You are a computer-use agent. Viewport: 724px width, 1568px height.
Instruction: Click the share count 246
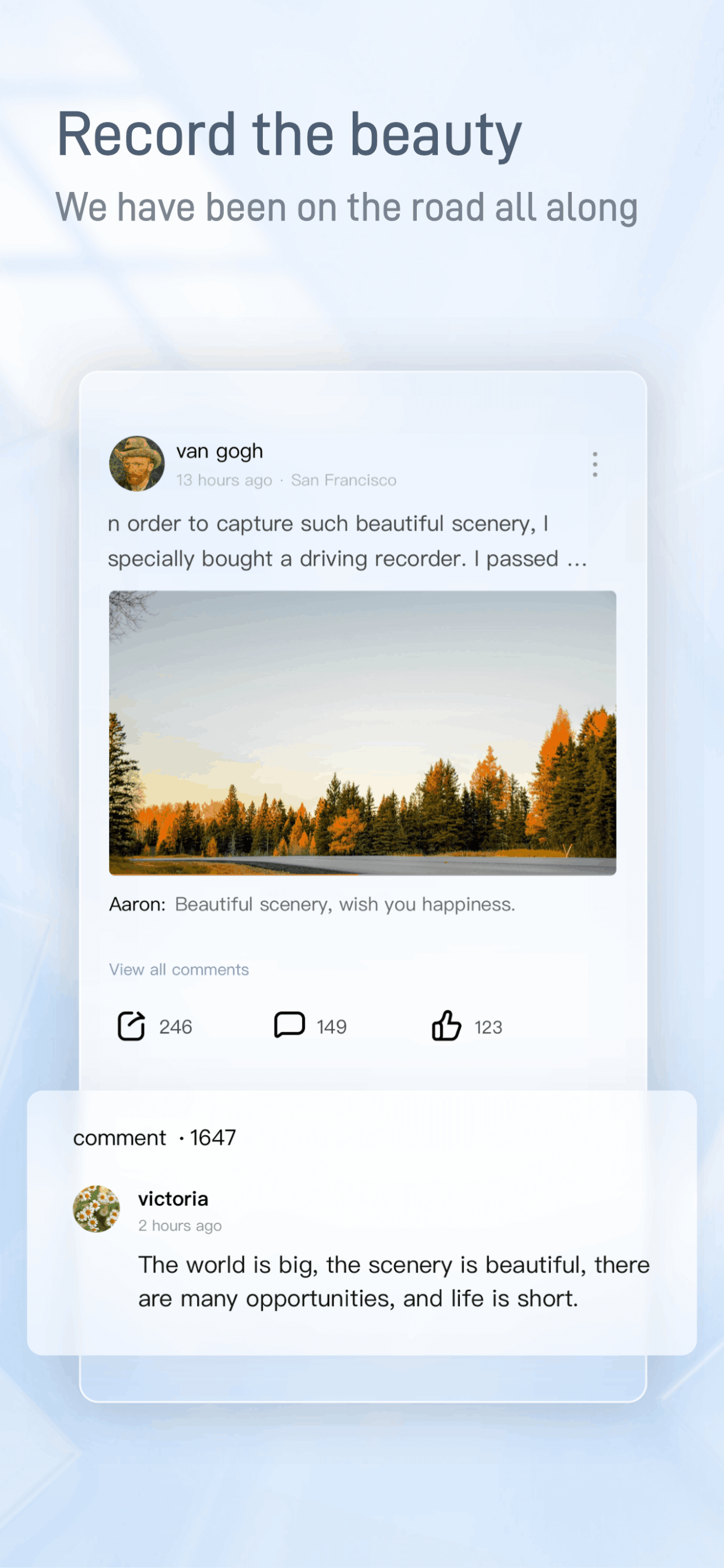[175, 1027]
